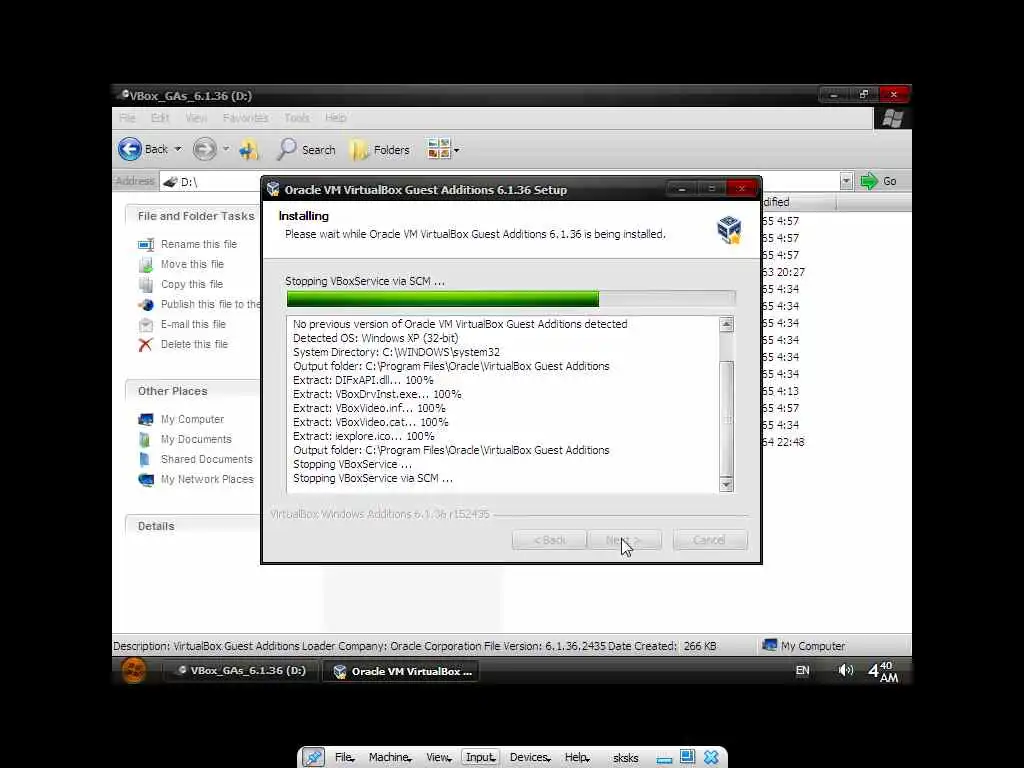Open the Devices menu in mini toolbar
Viewport: 1024px width, 768px height.
coord(530,757)
